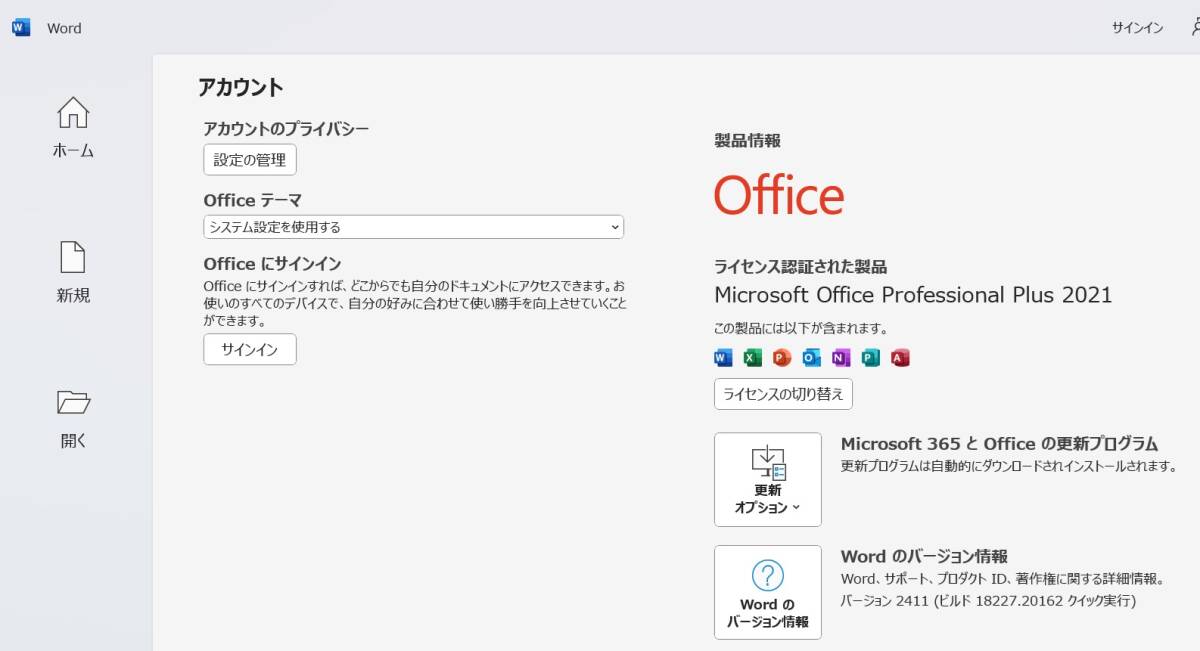Click the Outlook app icon in product list

[811, 358]
